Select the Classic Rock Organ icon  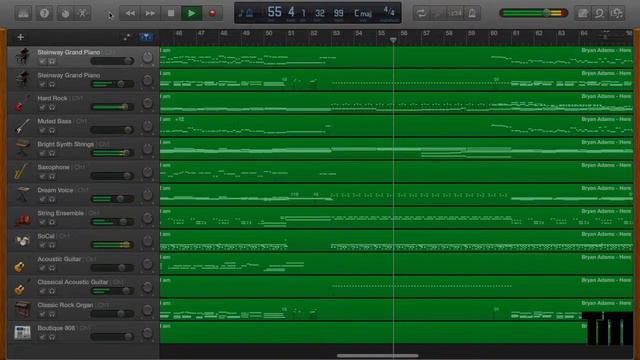(22, 310)
